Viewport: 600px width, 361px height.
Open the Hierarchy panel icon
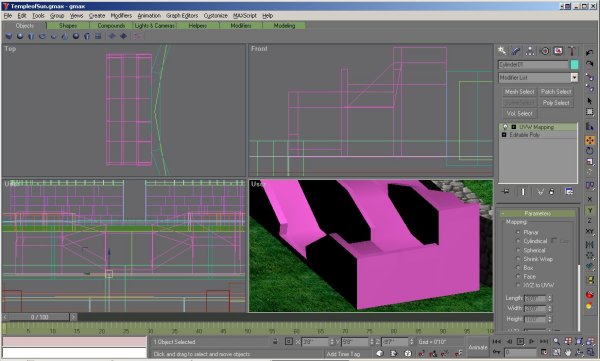point(530,51)
